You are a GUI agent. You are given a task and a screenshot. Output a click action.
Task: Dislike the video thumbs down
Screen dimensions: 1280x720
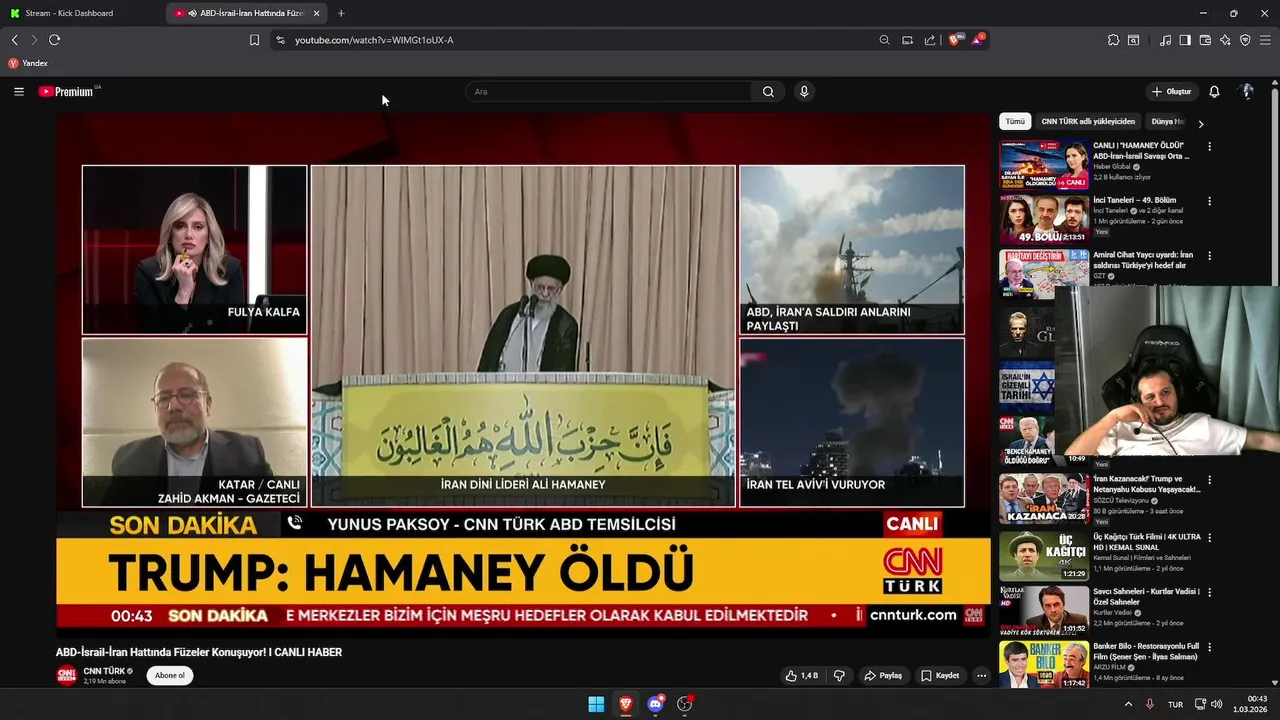(x=839, y=676)
